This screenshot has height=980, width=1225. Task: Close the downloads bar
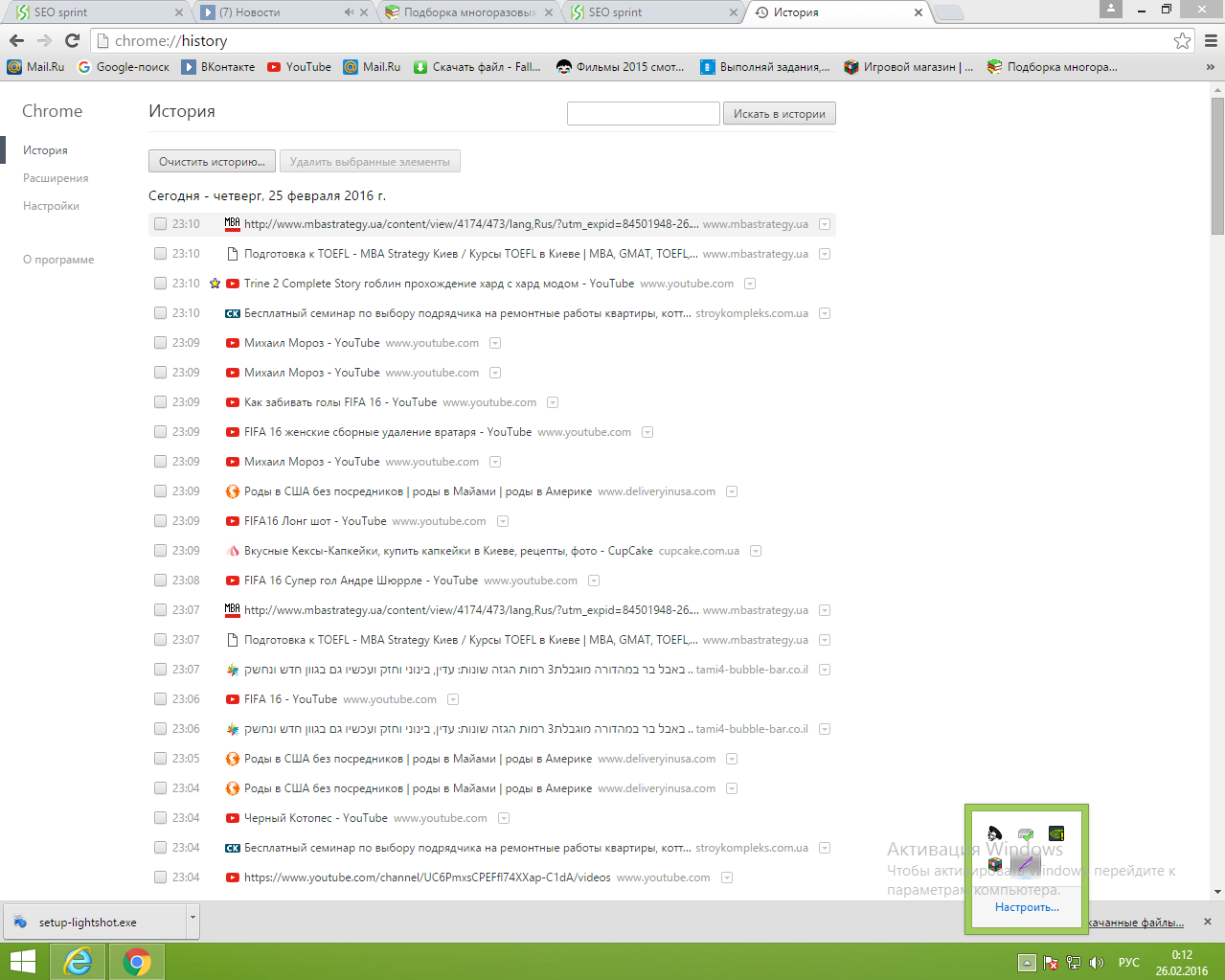click(x=1208, y=922)
